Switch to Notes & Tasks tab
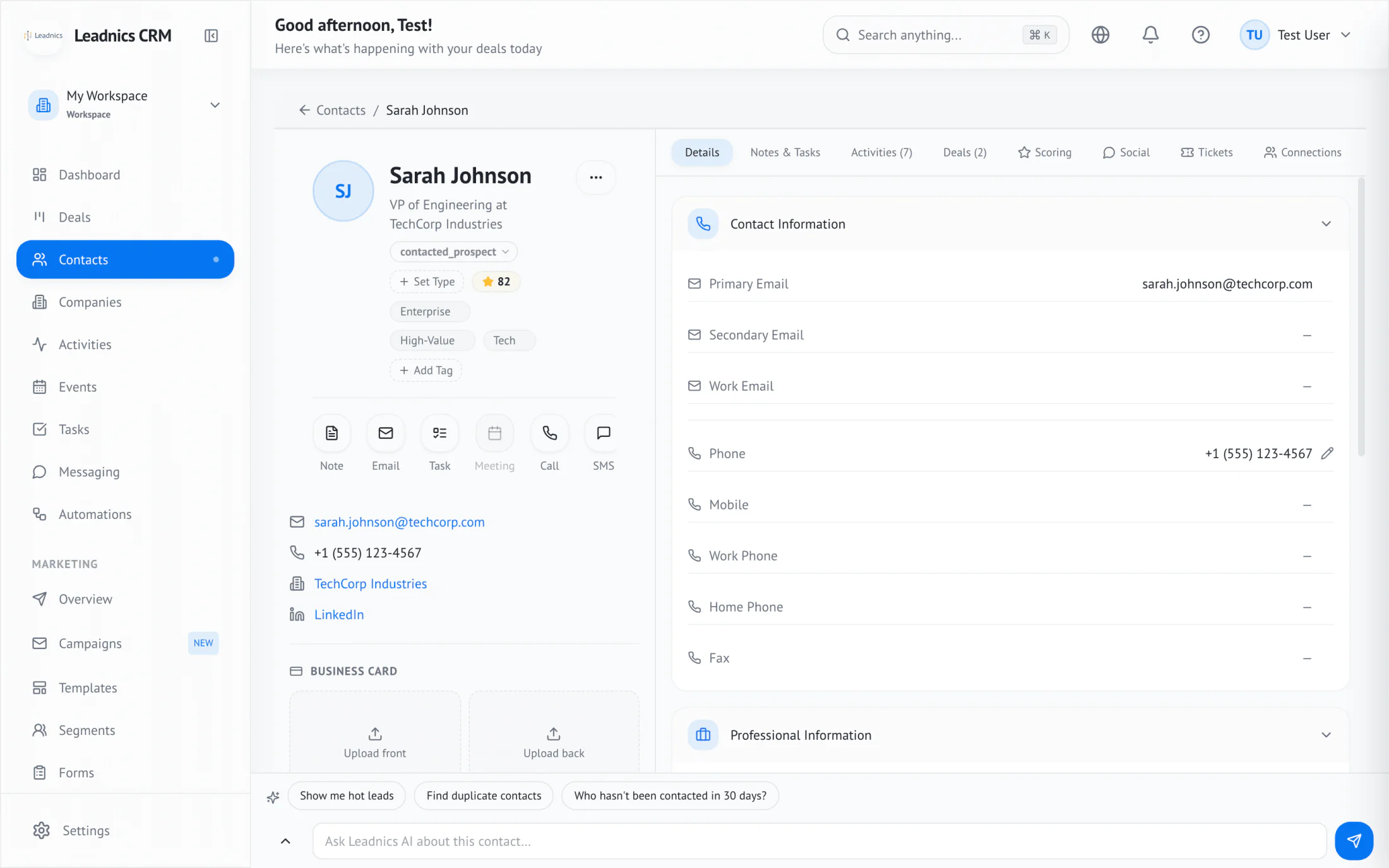The width and height of the screenshot is (1389, 868). click(x=785, y=152)
